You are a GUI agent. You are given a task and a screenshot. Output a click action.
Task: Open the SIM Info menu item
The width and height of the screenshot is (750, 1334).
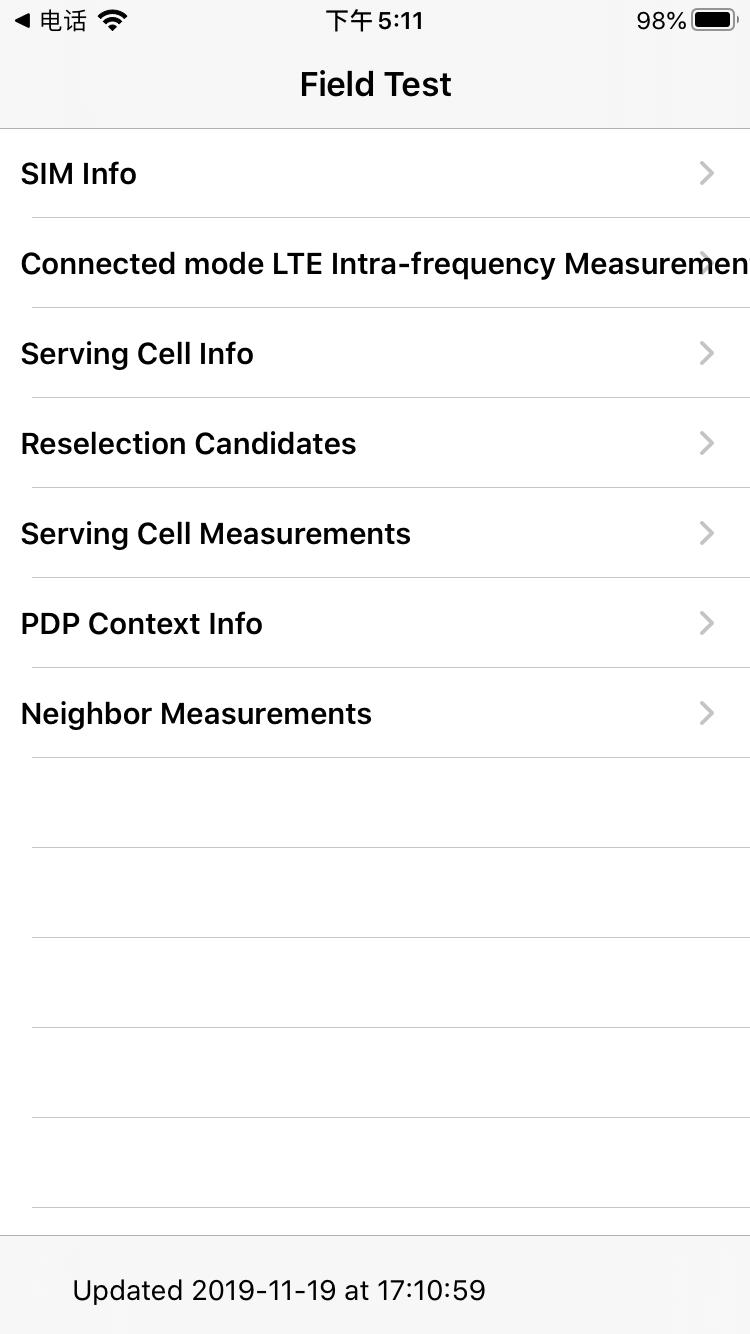[79, 174]
